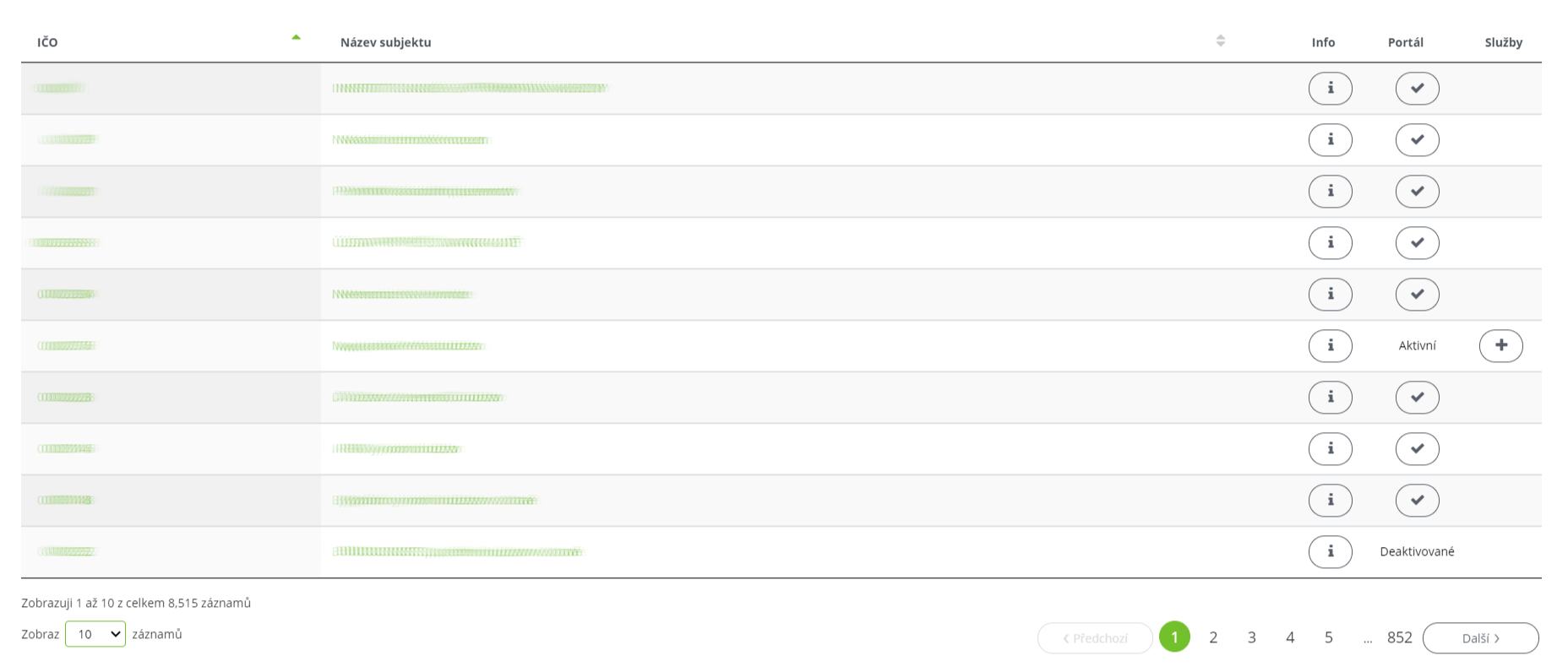Sort by Název subjektu column arrows
1568x672 pixels.
tap(1220, 41)
